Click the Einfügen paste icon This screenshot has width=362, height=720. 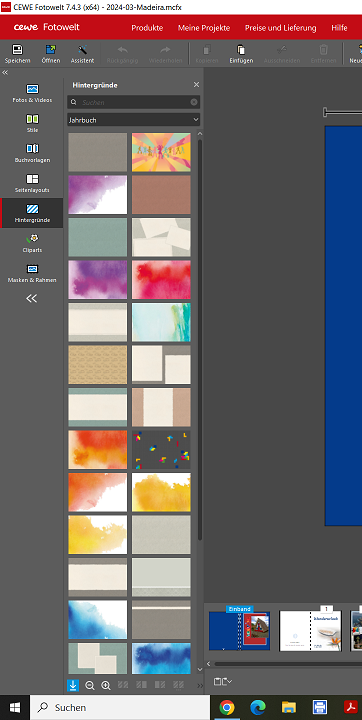[x=241, y=50]
